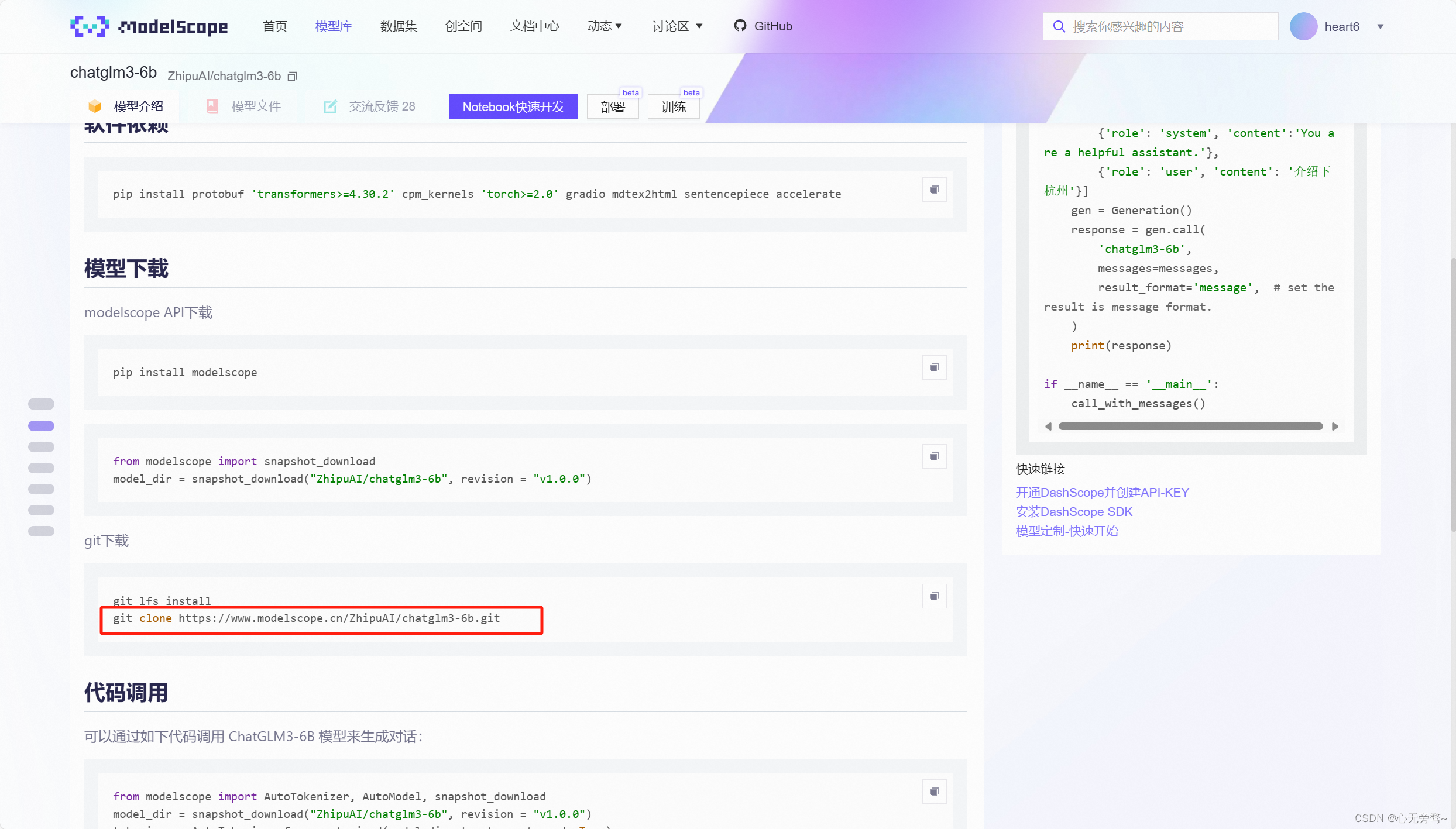Click the 代码调用 heading
The width and height of the screenshot is (1456, 829).
pos(126,693)
